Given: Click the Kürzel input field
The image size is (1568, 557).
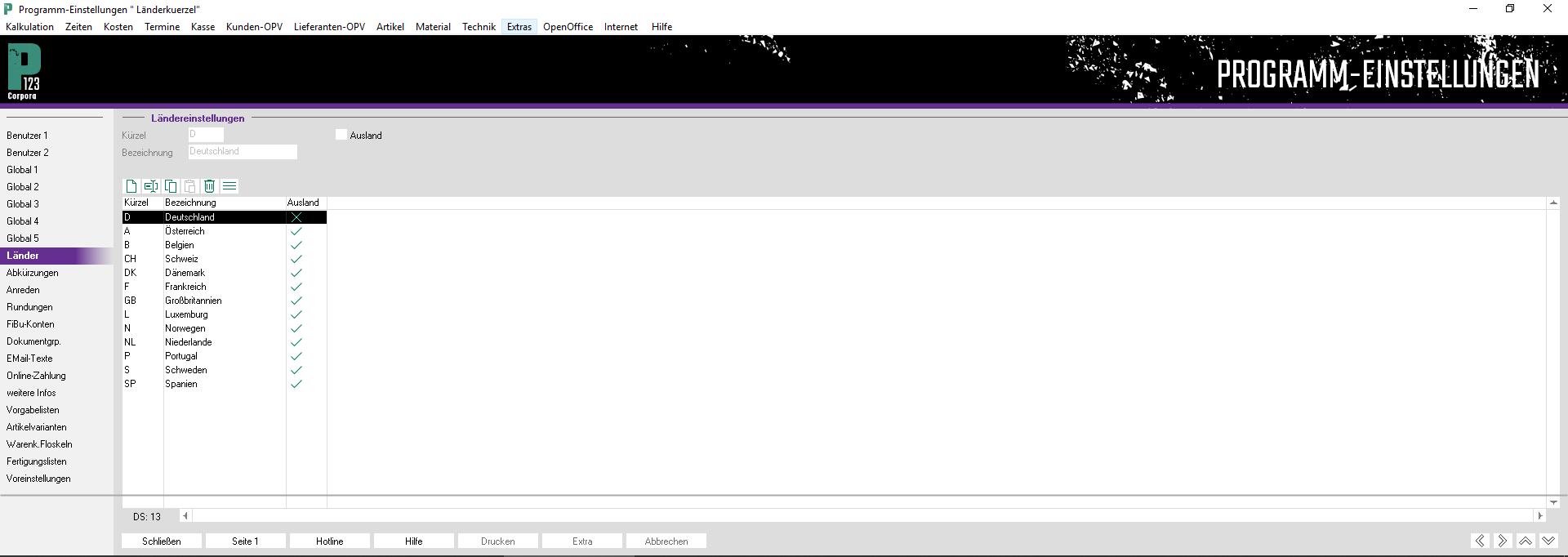Looking at the screenshot, I should pyautogui.click(x=206, y=135).
